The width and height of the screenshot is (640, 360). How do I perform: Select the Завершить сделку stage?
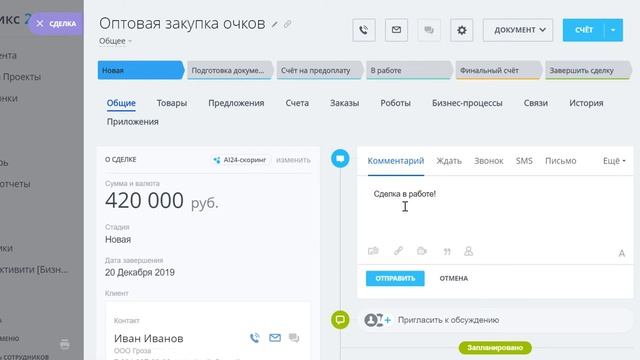pos(588,70)
